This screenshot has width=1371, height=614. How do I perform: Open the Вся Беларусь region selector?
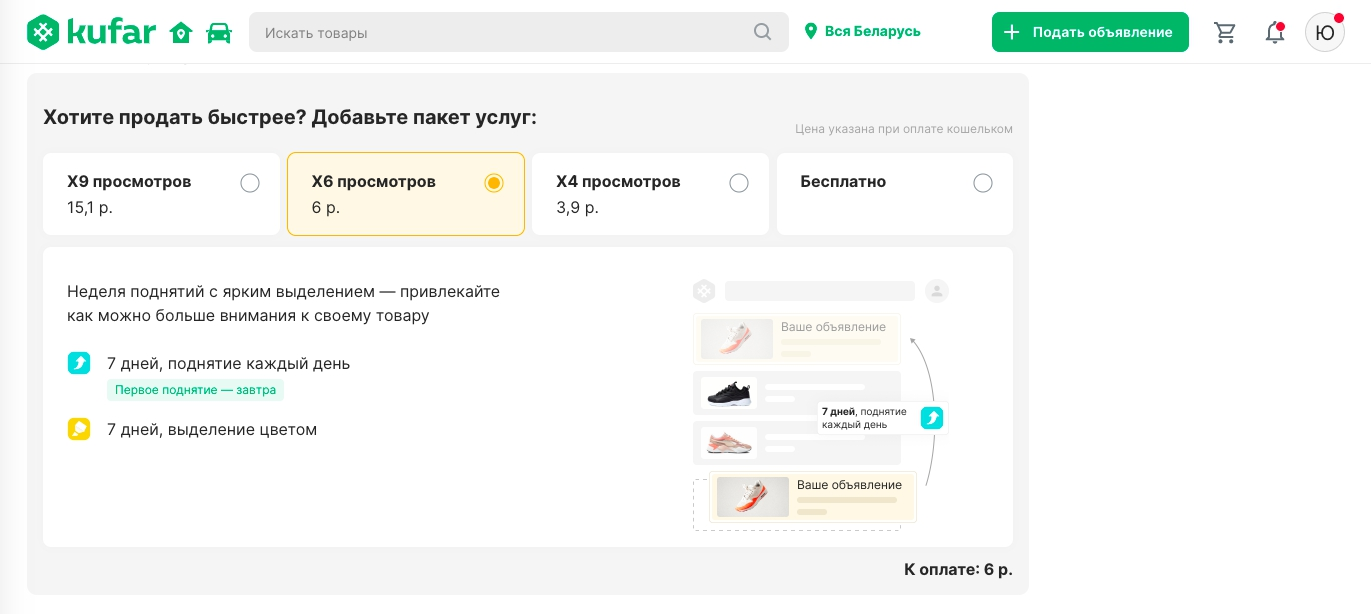coord(862,32)
